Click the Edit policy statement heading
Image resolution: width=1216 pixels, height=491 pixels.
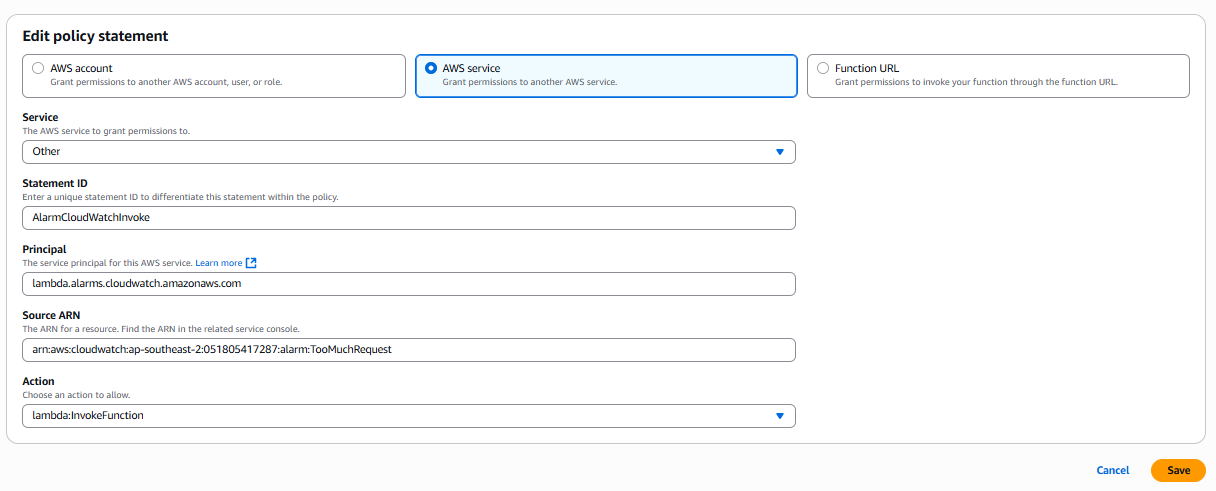tap(95, 36)
